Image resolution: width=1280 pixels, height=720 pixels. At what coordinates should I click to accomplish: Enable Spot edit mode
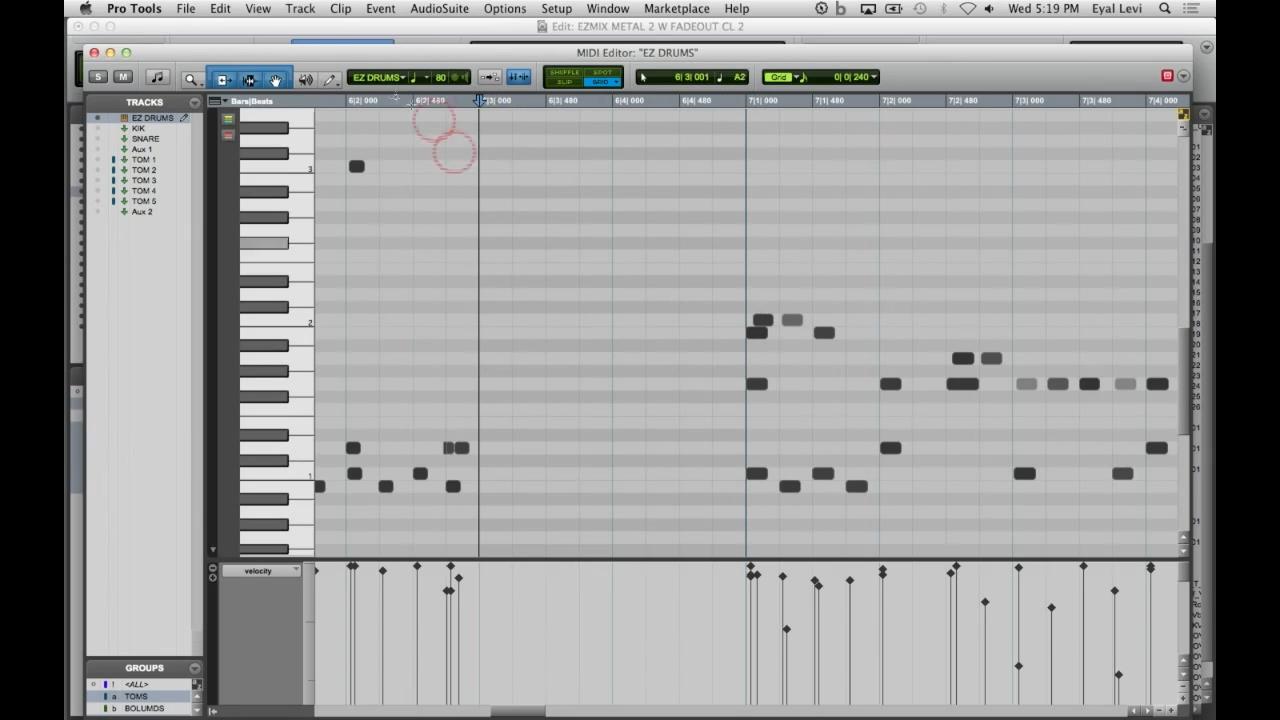602,72
